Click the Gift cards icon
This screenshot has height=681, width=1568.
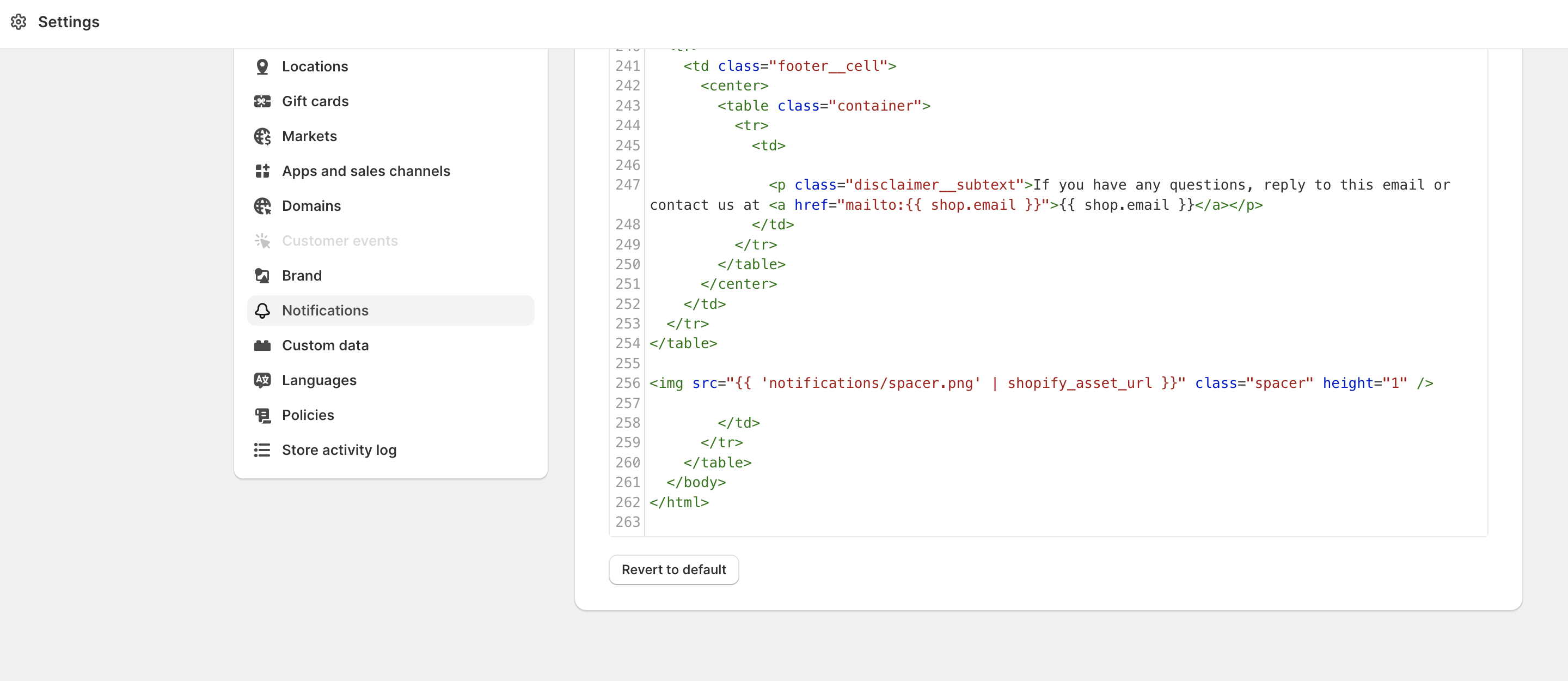coord(262,101)
